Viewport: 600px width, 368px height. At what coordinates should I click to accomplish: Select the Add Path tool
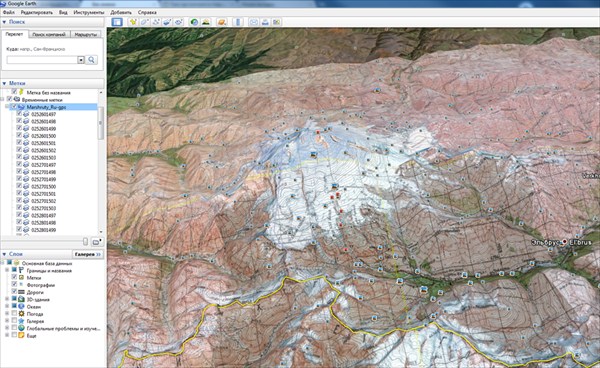coord(156,22)
